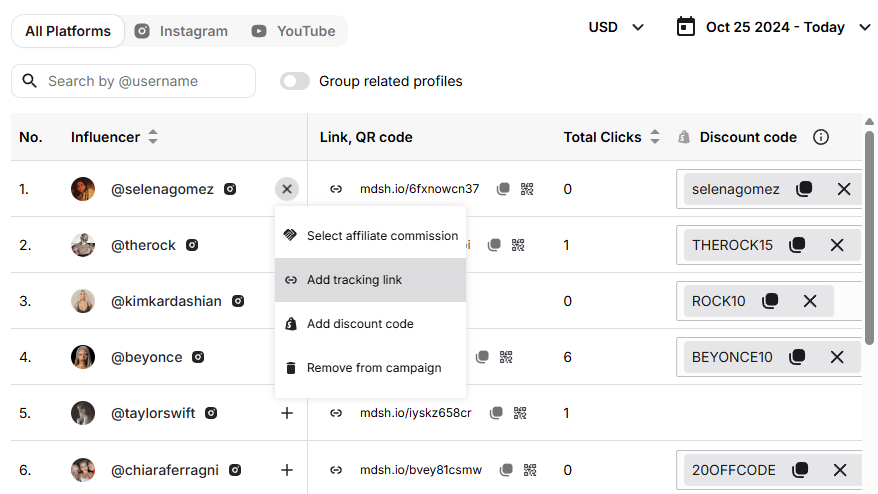
Task: Sort the Influencer column
Action: [153, 137]
